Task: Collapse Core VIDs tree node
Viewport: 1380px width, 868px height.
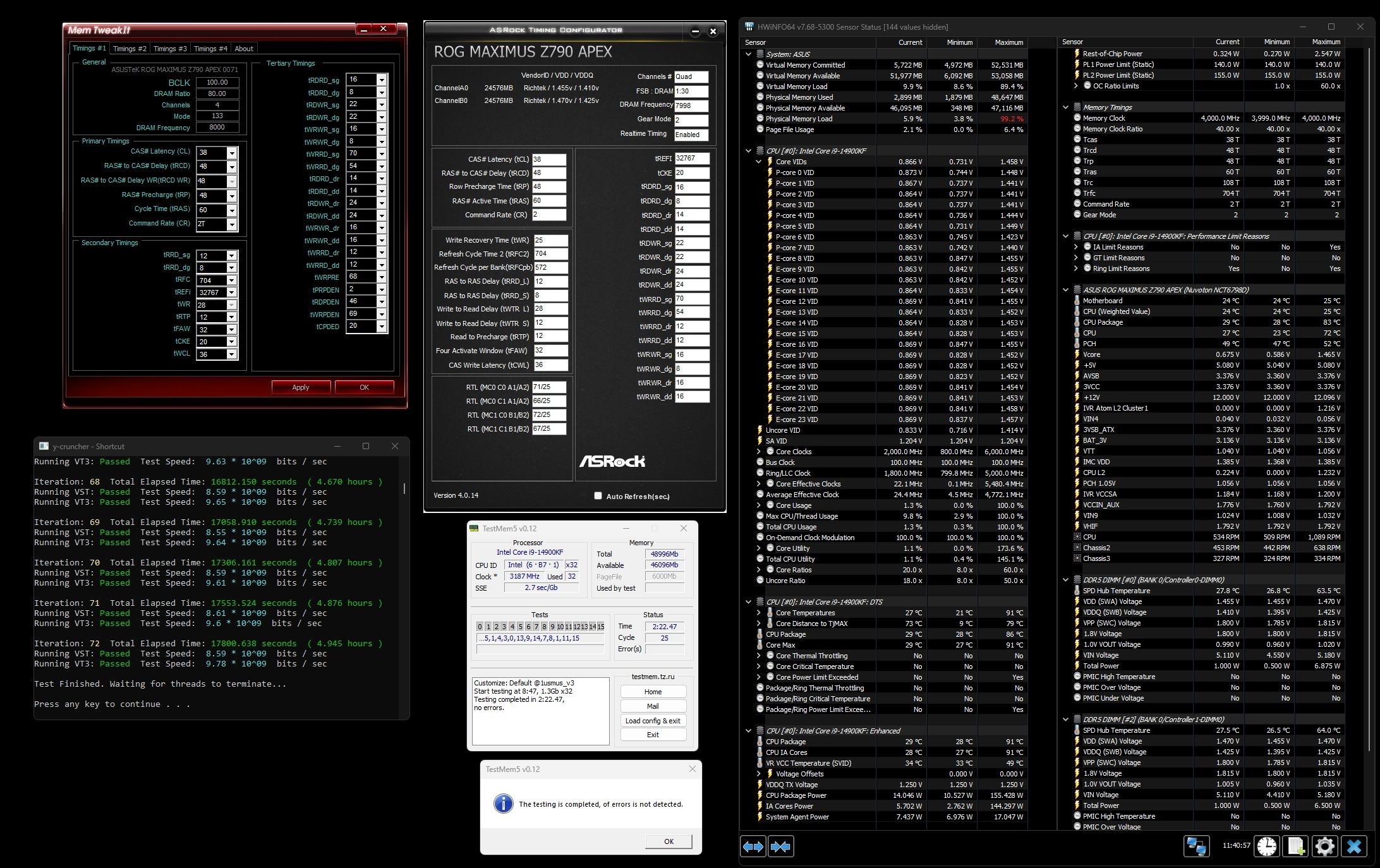Action: pos(758,162)
